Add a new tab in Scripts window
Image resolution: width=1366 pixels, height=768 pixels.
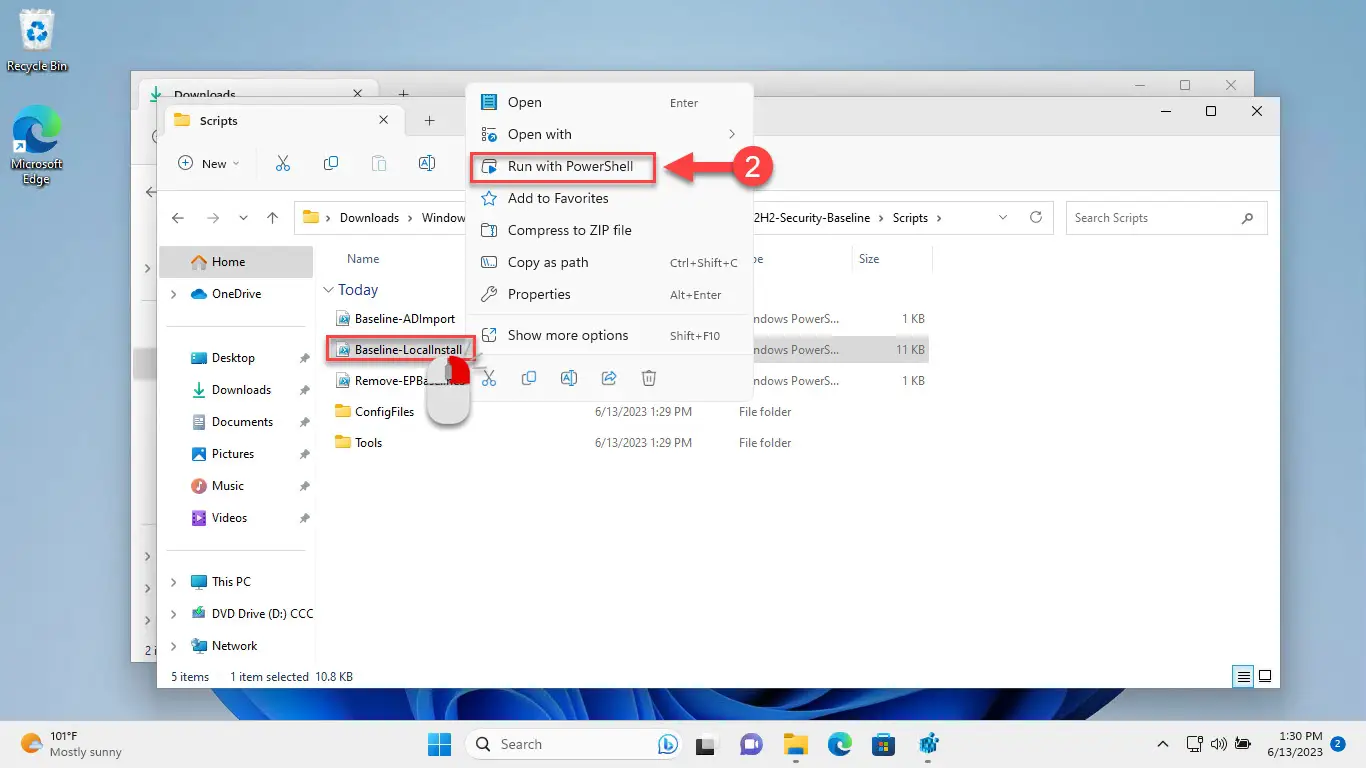(x=429, y=120)
